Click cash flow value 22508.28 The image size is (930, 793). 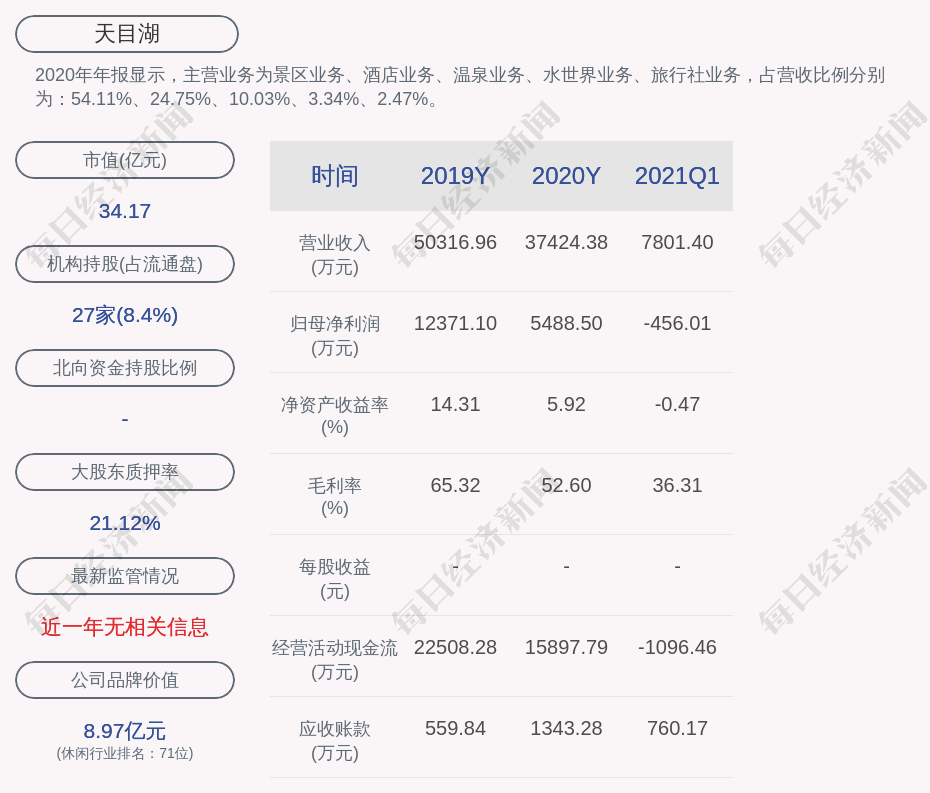(x=456, y=647)
